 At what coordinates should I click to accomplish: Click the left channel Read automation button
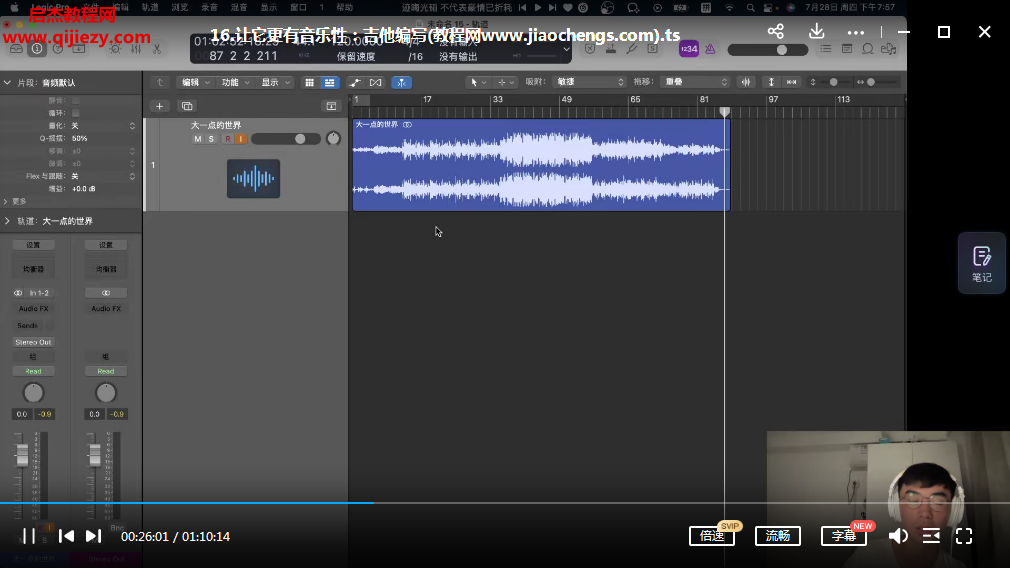pyautogui.click(x=33, y=371)
